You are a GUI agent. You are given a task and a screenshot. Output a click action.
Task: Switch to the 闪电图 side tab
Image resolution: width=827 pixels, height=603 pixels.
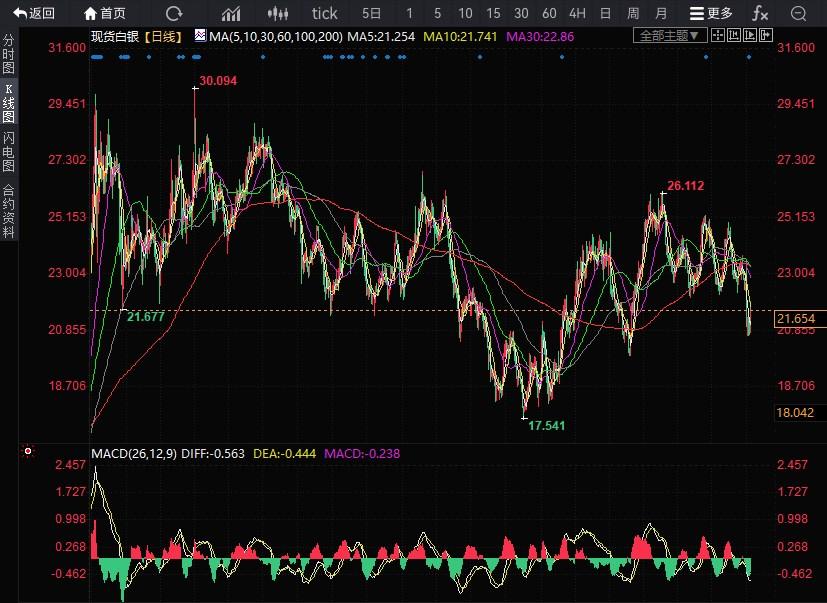point(9,151)
